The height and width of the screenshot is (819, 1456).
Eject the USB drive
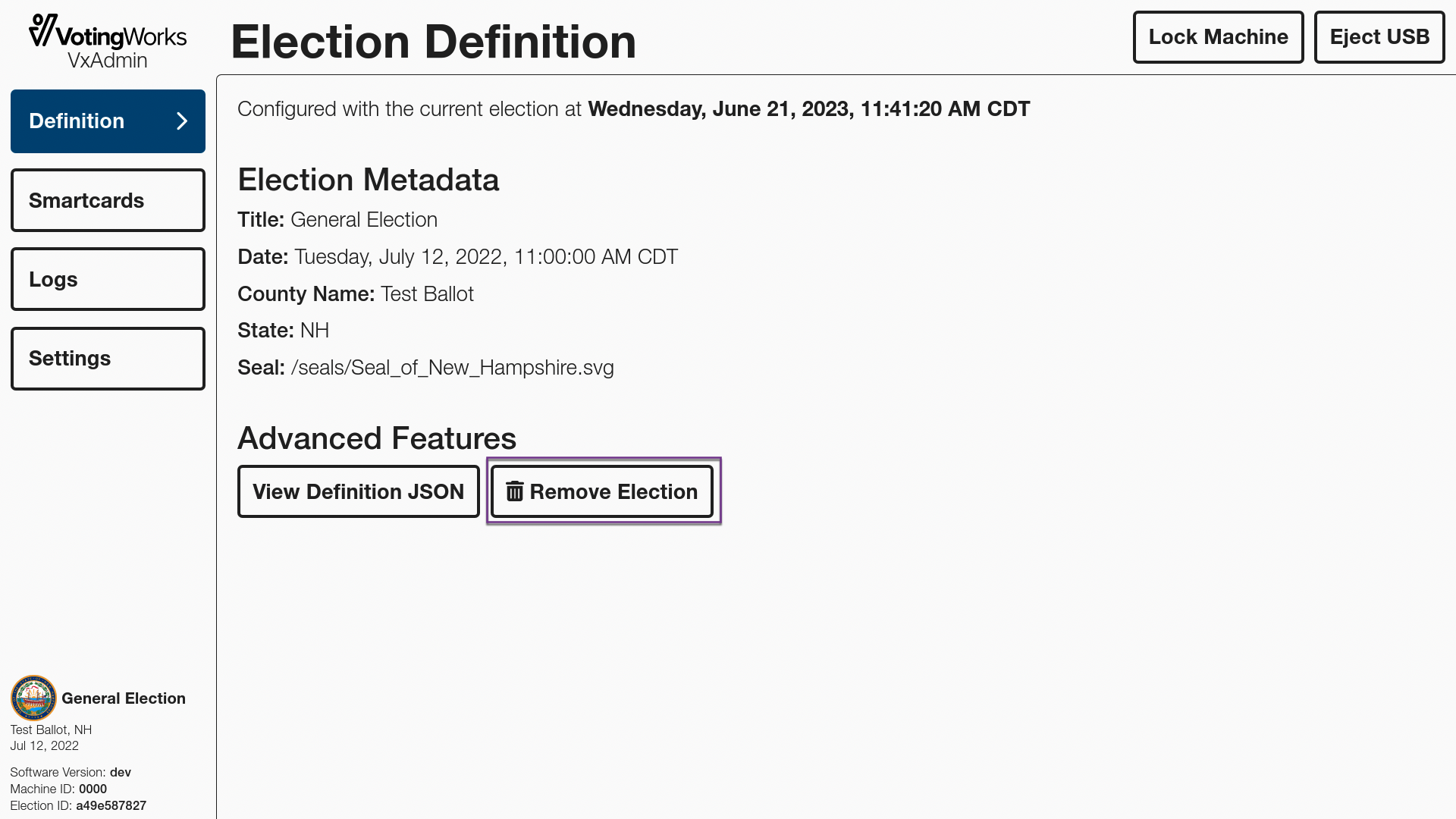click(1379, 37)
